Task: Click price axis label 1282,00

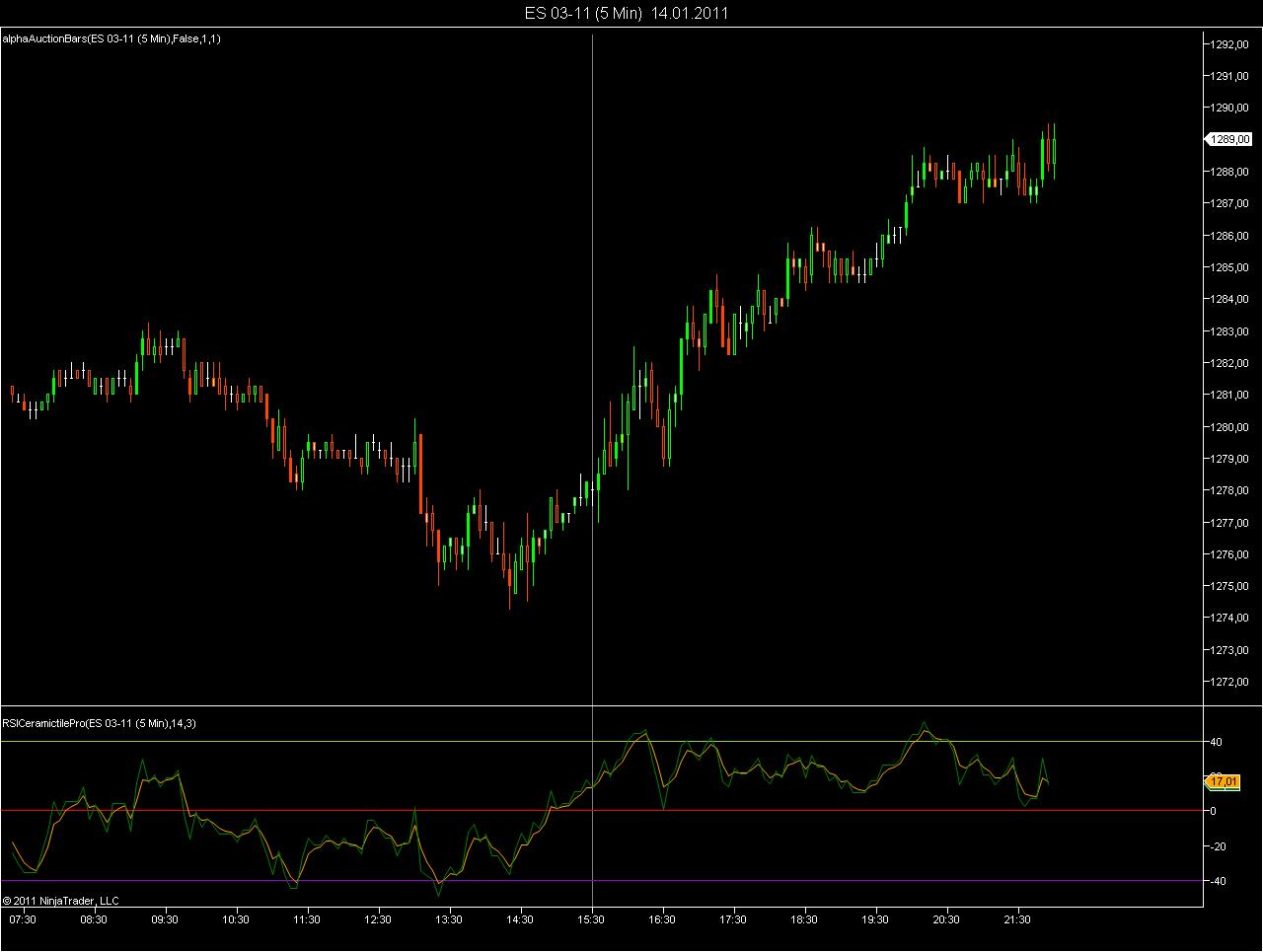Action: coord(1231,364)
